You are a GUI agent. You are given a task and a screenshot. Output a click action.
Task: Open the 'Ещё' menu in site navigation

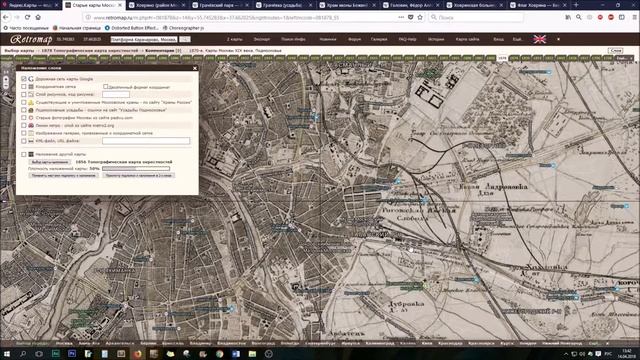[517, 39]
